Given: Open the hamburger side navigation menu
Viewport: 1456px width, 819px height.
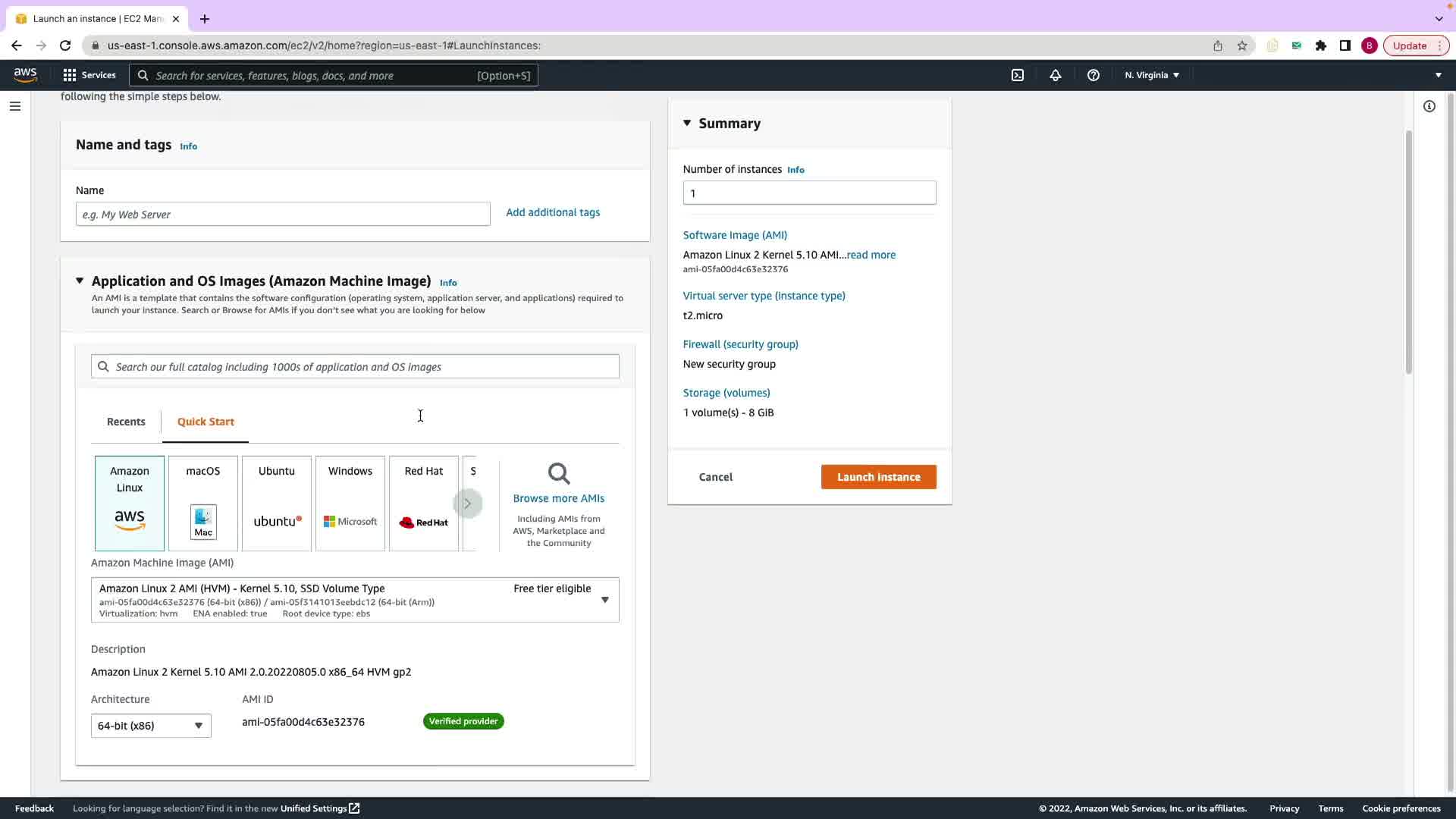Looking at the screenshot, I should click(14, 106).
